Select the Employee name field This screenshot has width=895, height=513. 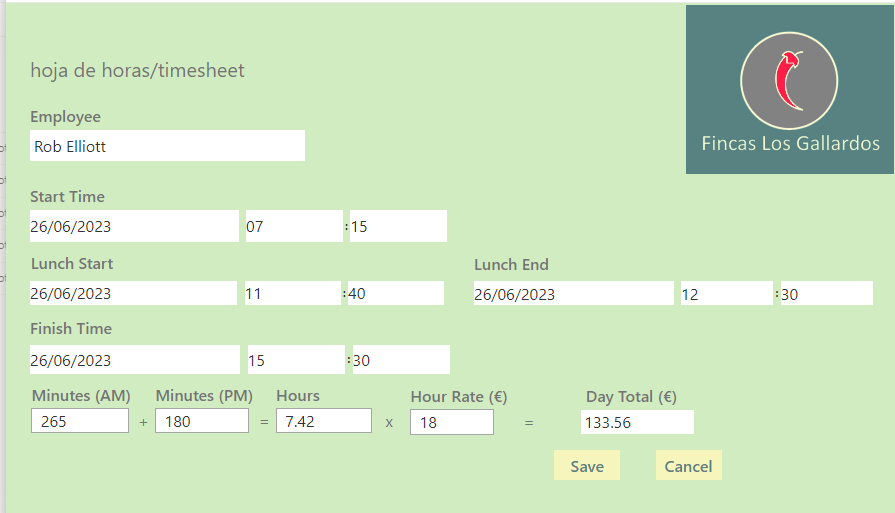[167, 146]
